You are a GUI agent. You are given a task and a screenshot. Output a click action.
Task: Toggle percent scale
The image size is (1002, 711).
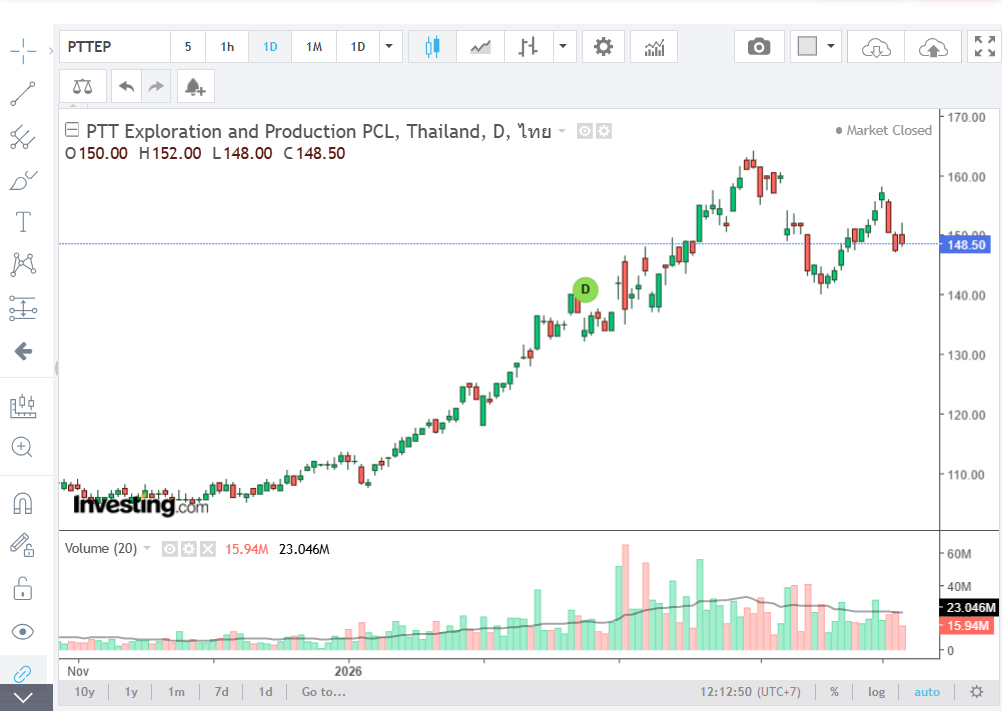(x=835, y=692)
